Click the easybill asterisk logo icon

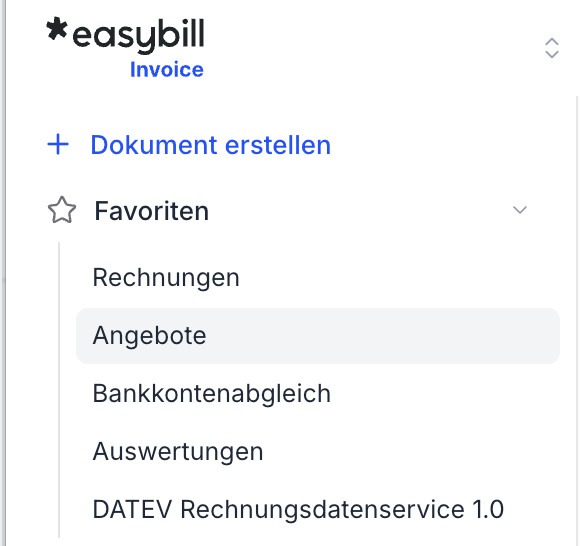pos(57,28)
